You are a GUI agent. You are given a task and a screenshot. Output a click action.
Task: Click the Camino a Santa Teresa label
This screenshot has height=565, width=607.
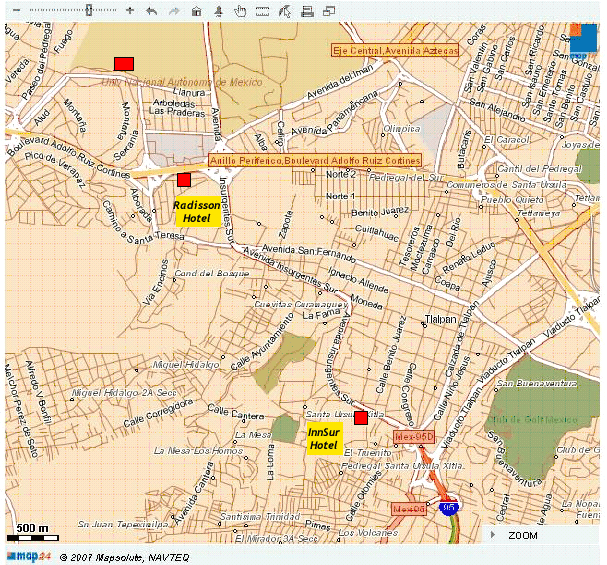pyautogui.click(x=142, y=222)
